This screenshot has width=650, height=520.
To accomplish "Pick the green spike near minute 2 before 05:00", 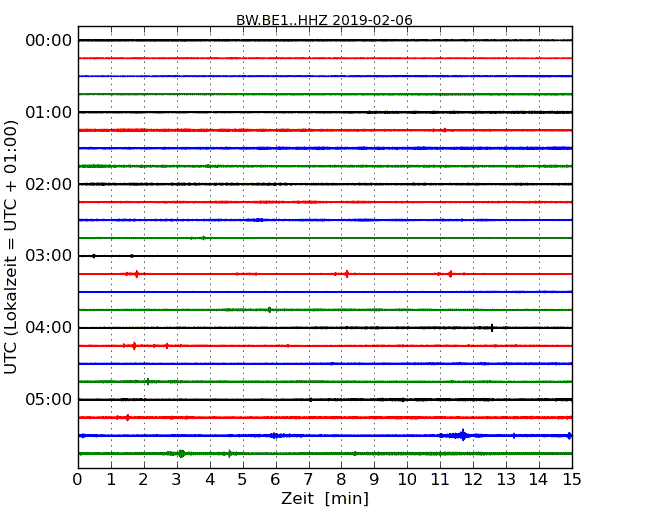I will [x=148, y=381].
